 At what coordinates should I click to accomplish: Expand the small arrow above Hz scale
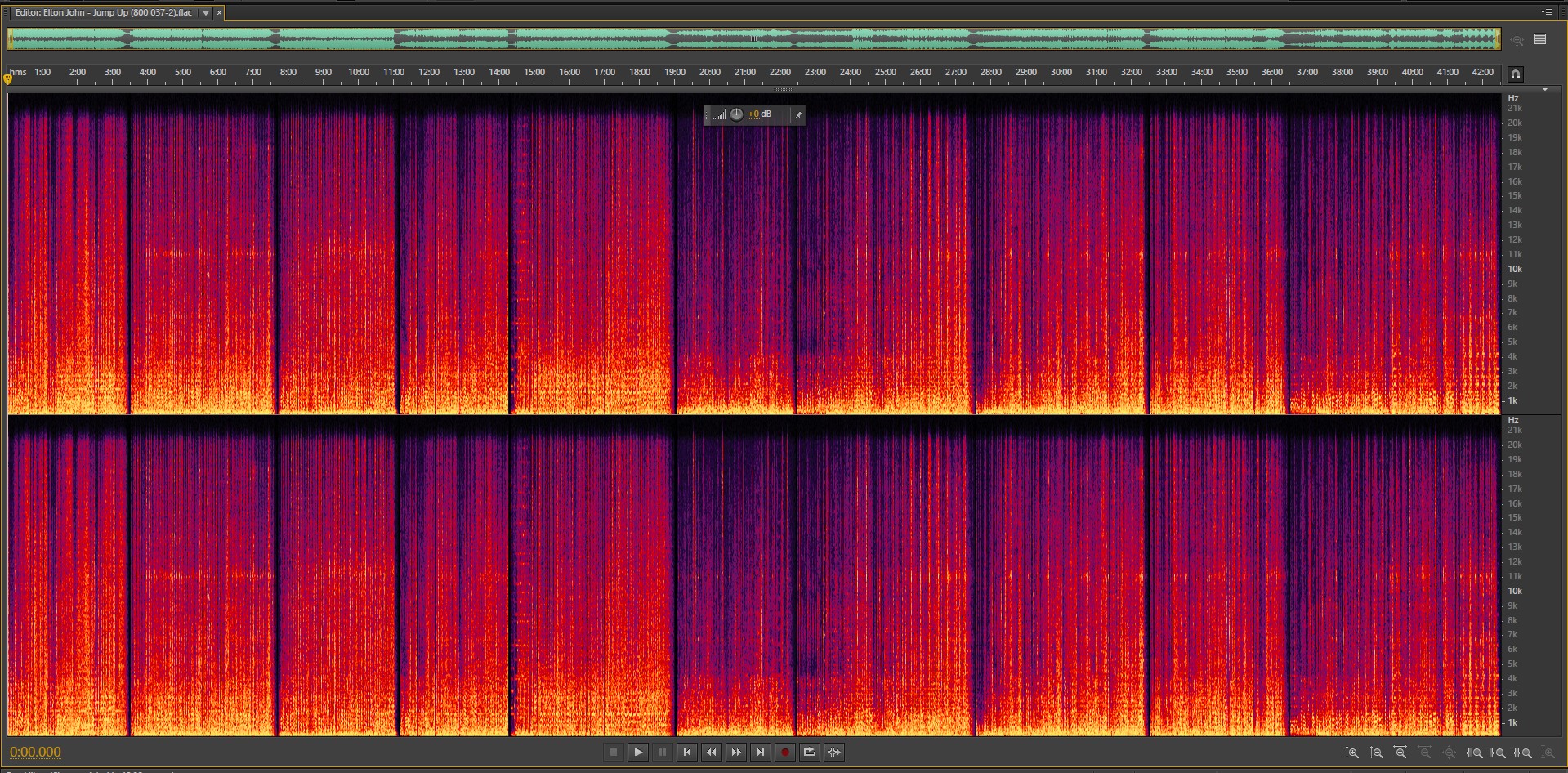click(1544, 89)
